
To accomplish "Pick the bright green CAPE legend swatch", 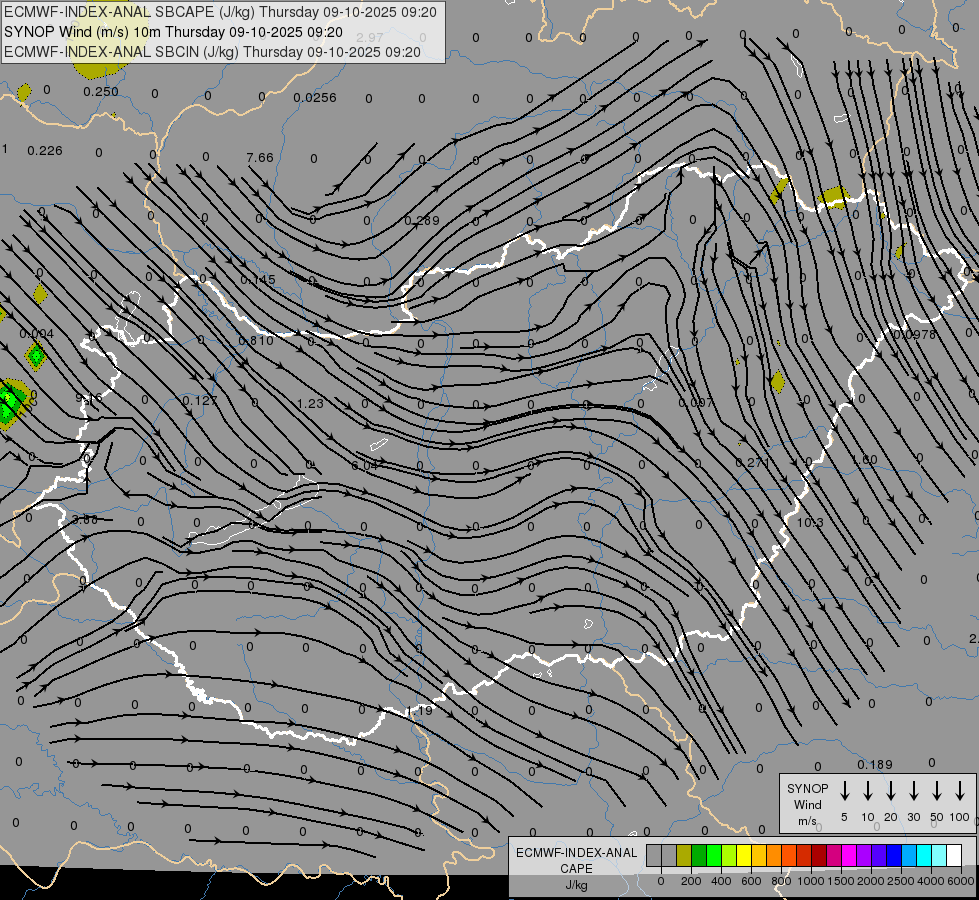I will pyautogui.click(x=714, y=855).
